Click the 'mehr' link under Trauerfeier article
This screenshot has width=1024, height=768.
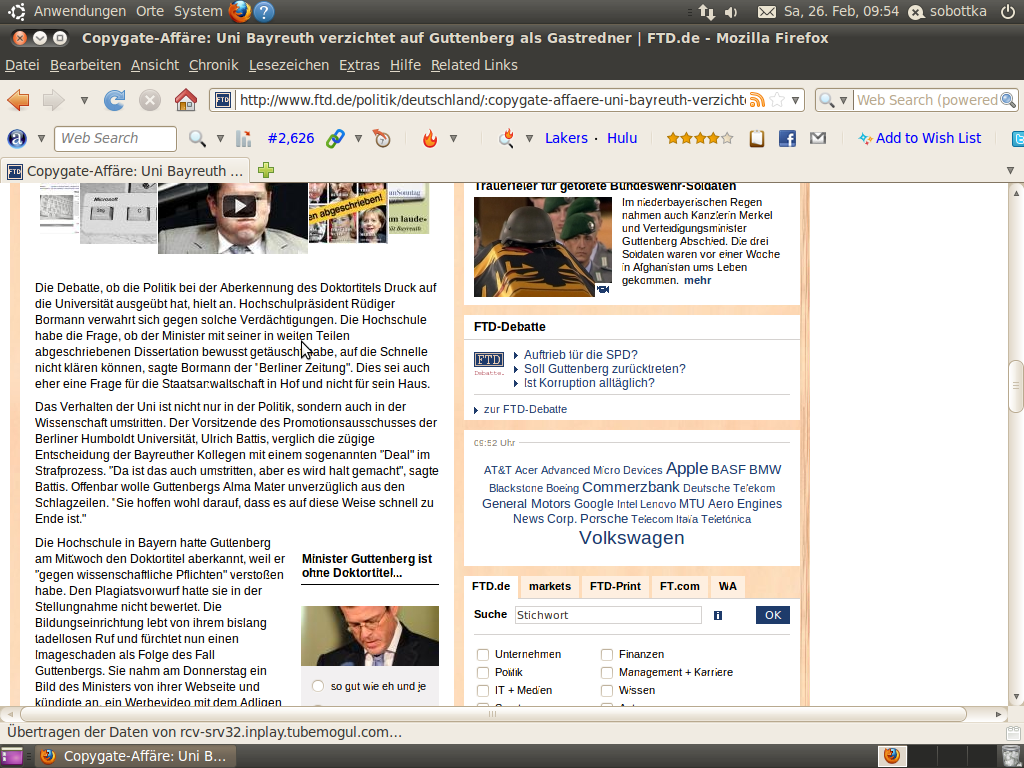pos(697,280)
